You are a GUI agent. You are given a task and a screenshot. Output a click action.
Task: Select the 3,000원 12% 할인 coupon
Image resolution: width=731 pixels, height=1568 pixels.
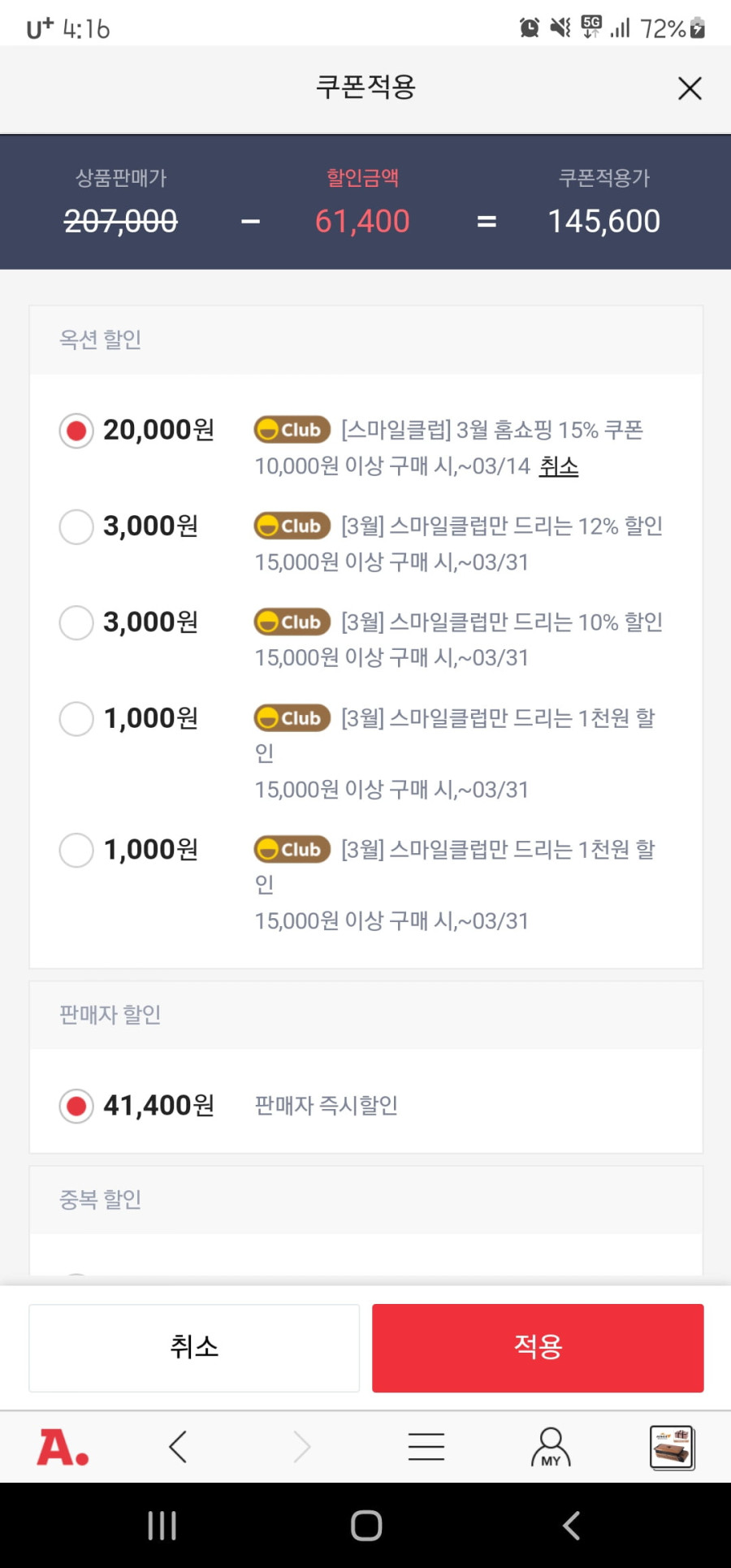click(x=76, y=526)
